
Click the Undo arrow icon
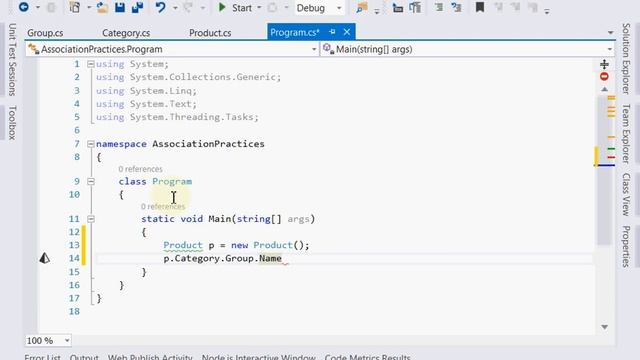pyautogui.click(x=160, y=7)
